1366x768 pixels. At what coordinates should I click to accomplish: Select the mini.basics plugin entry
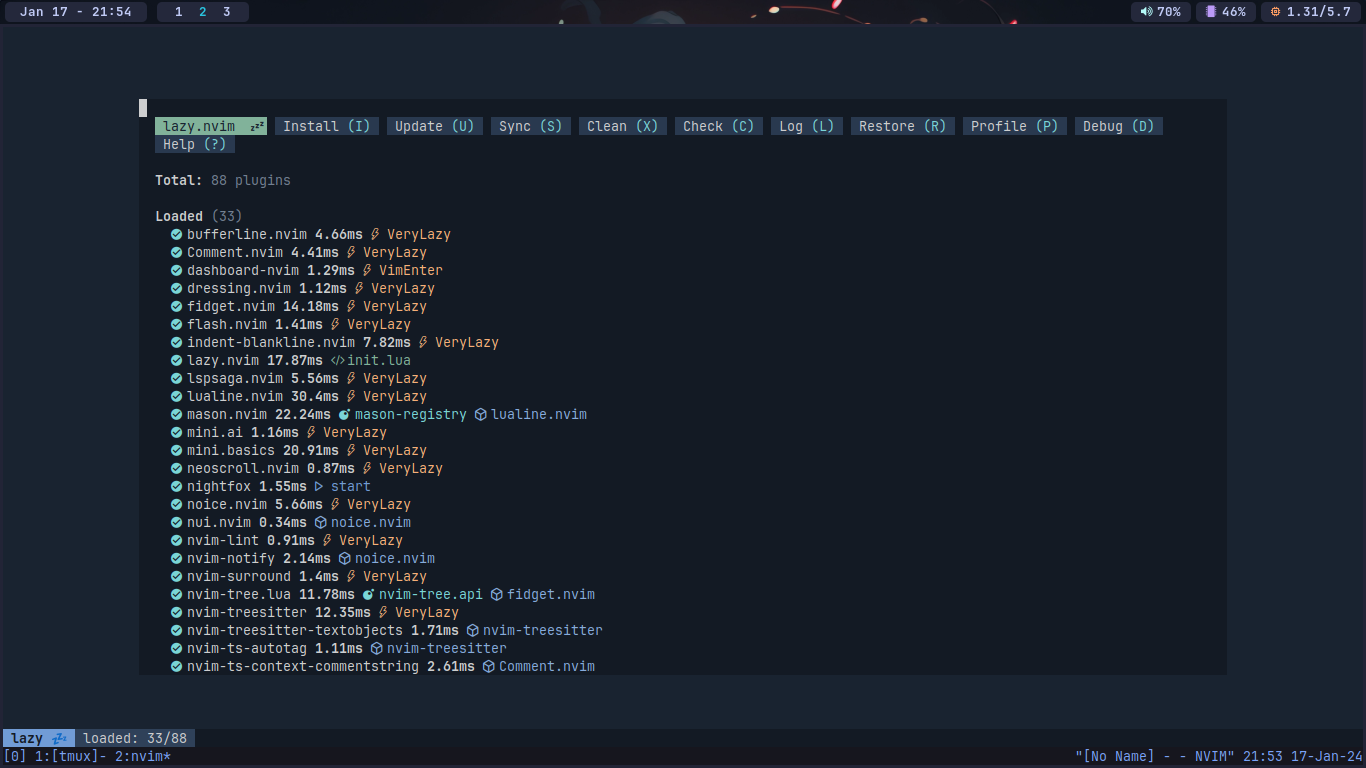pos(299,450)
